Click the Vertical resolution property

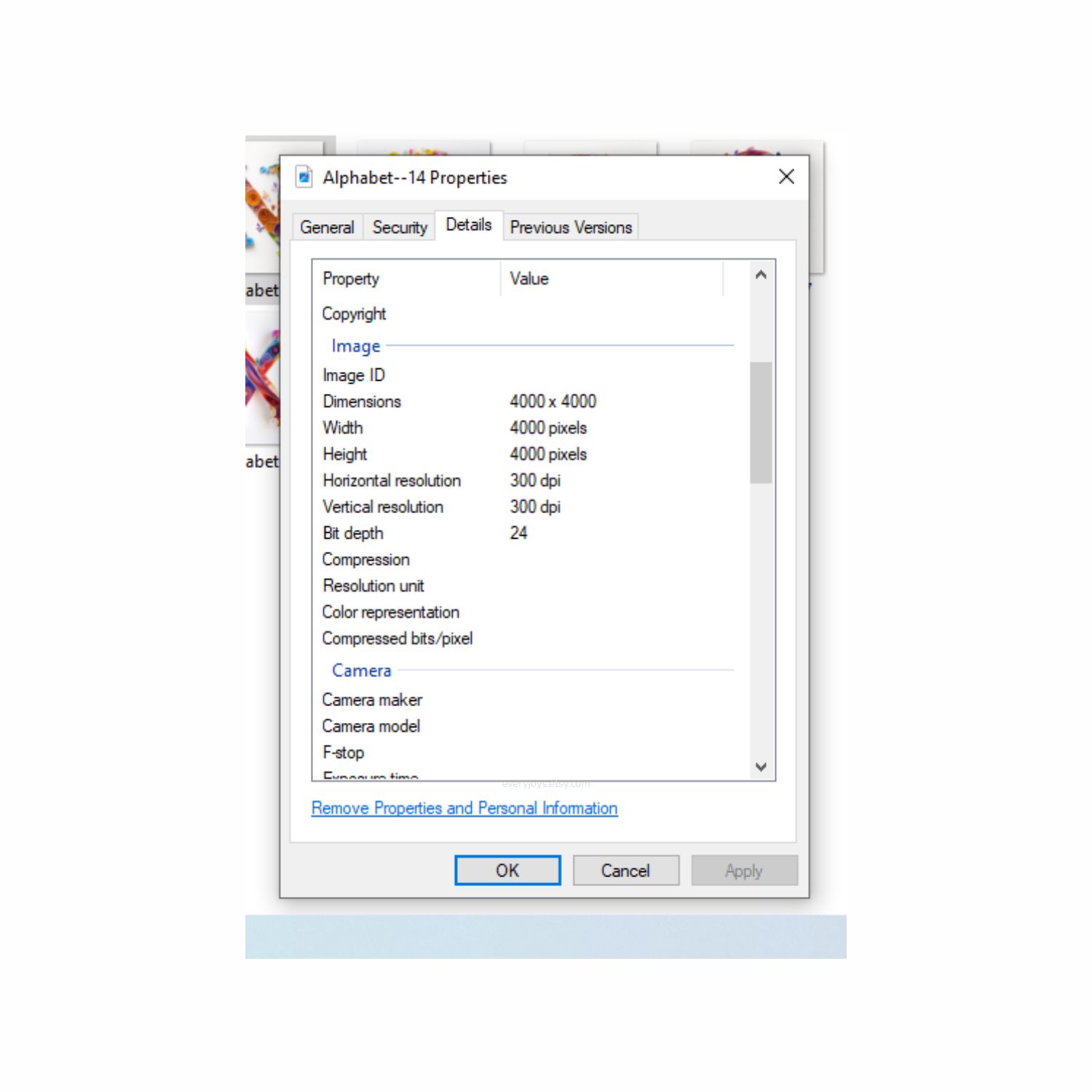tap(383, 507)
